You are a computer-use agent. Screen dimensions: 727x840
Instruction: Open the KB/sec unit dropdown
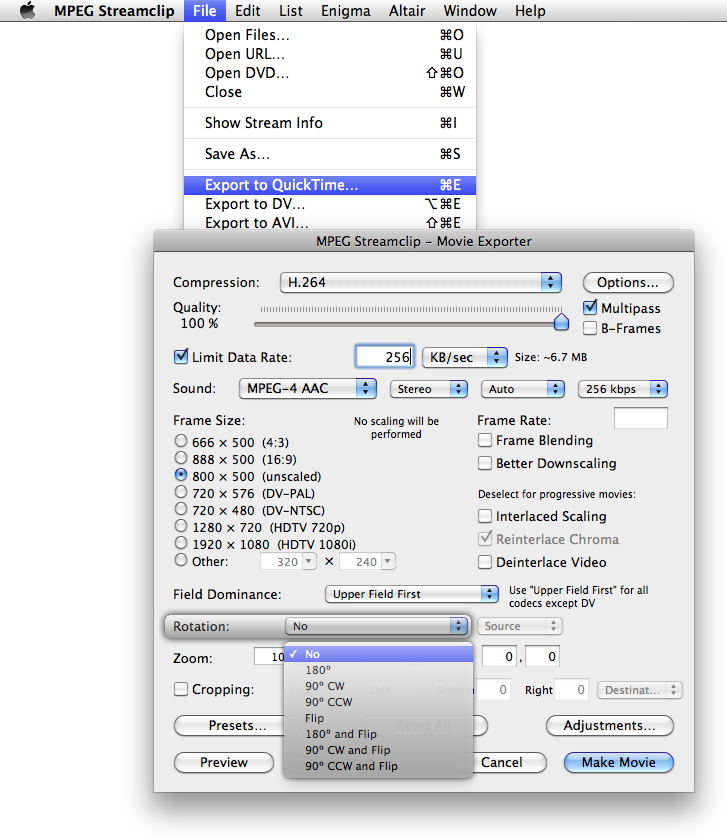[464, 357]
